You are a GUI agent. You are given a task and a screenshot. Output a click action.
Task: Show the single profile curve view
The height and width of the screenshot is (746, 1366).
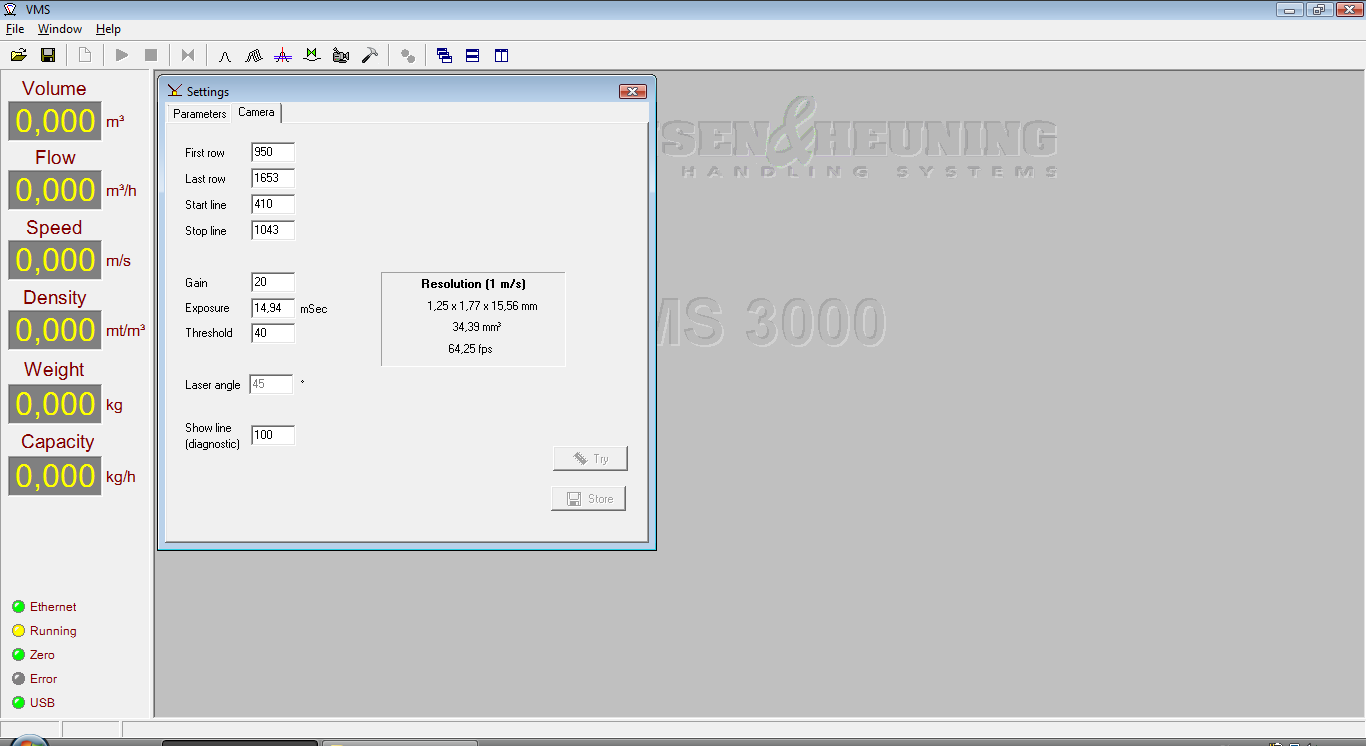point(225,56)
